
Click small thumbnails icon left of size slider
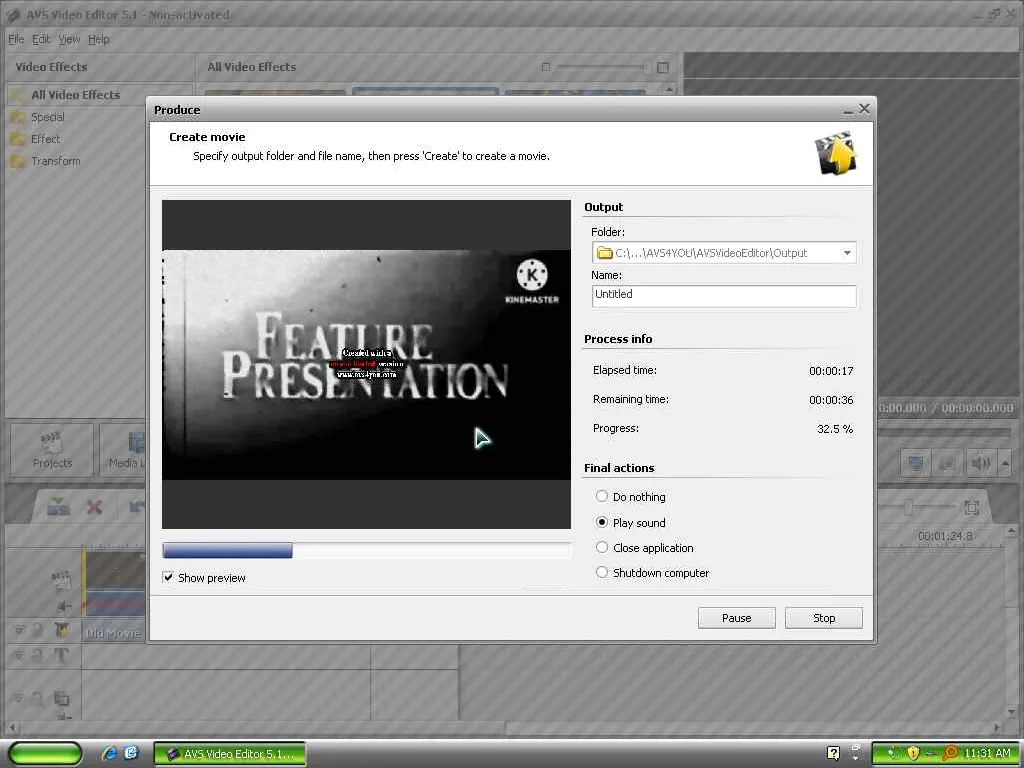pos(546,67)
